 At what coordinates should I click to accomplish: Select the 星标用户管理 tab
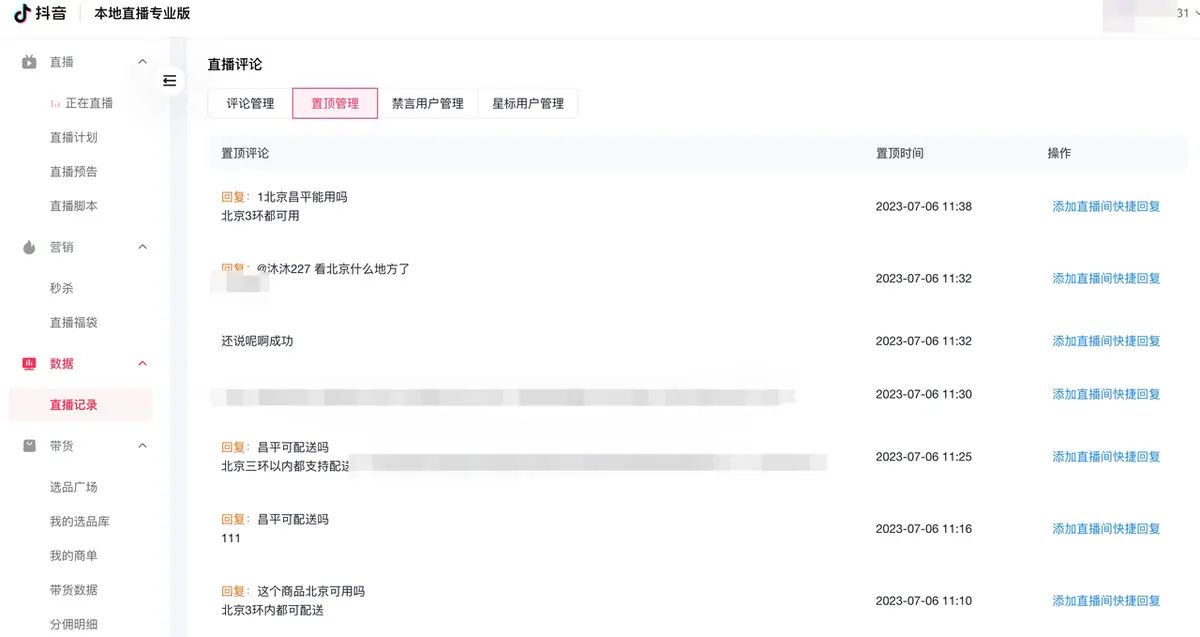click(528, 103)
